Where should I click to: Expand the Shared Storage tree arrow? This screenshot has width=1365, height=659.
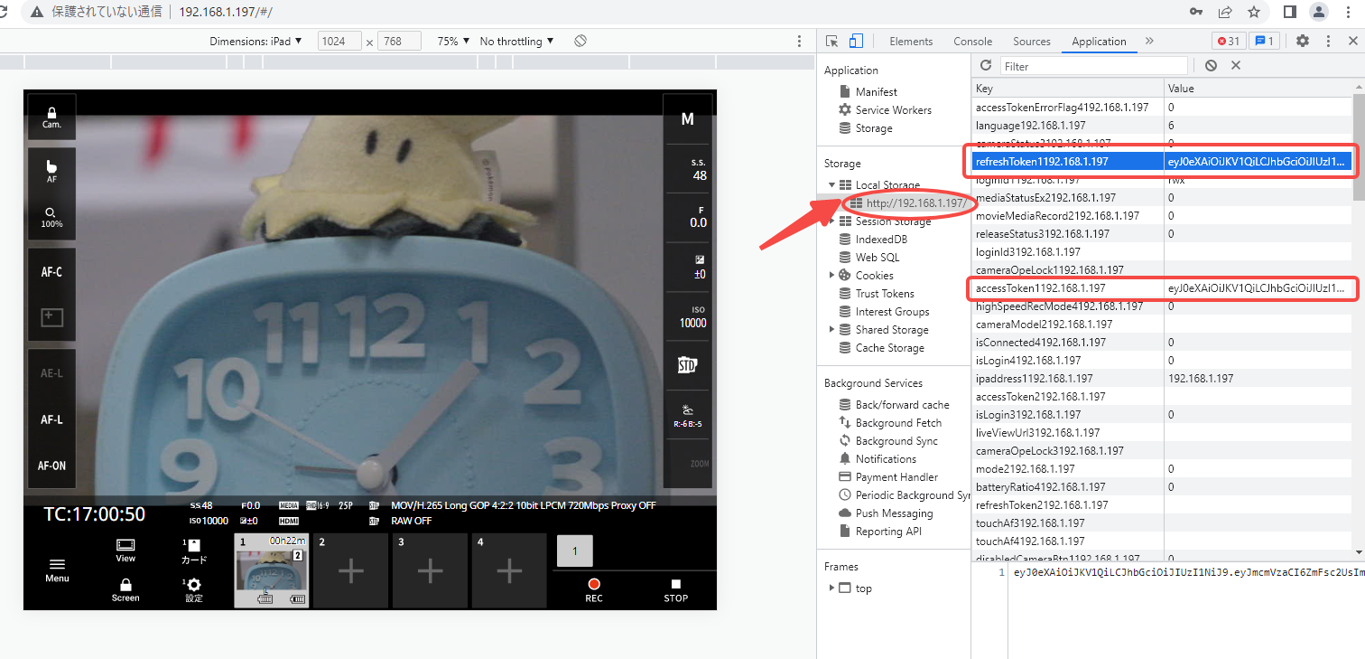coord(832,330)
